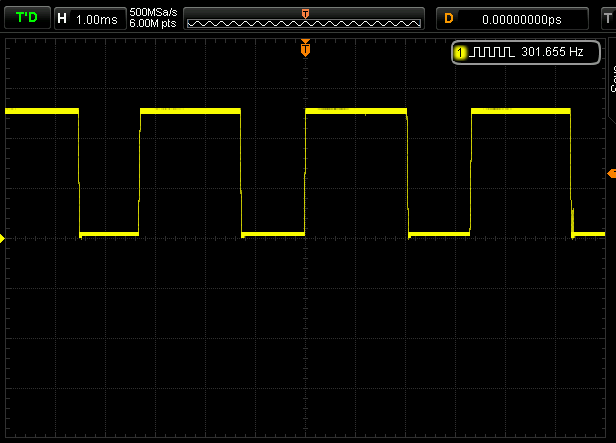The image size is (616, 443).
Task: Select the orange trigger position marker above grid
Action: tap(305, 46)
